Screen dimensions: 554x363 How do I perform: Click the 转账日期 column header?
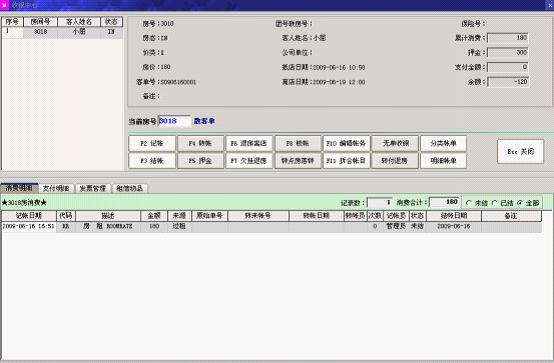pos(317,216)
